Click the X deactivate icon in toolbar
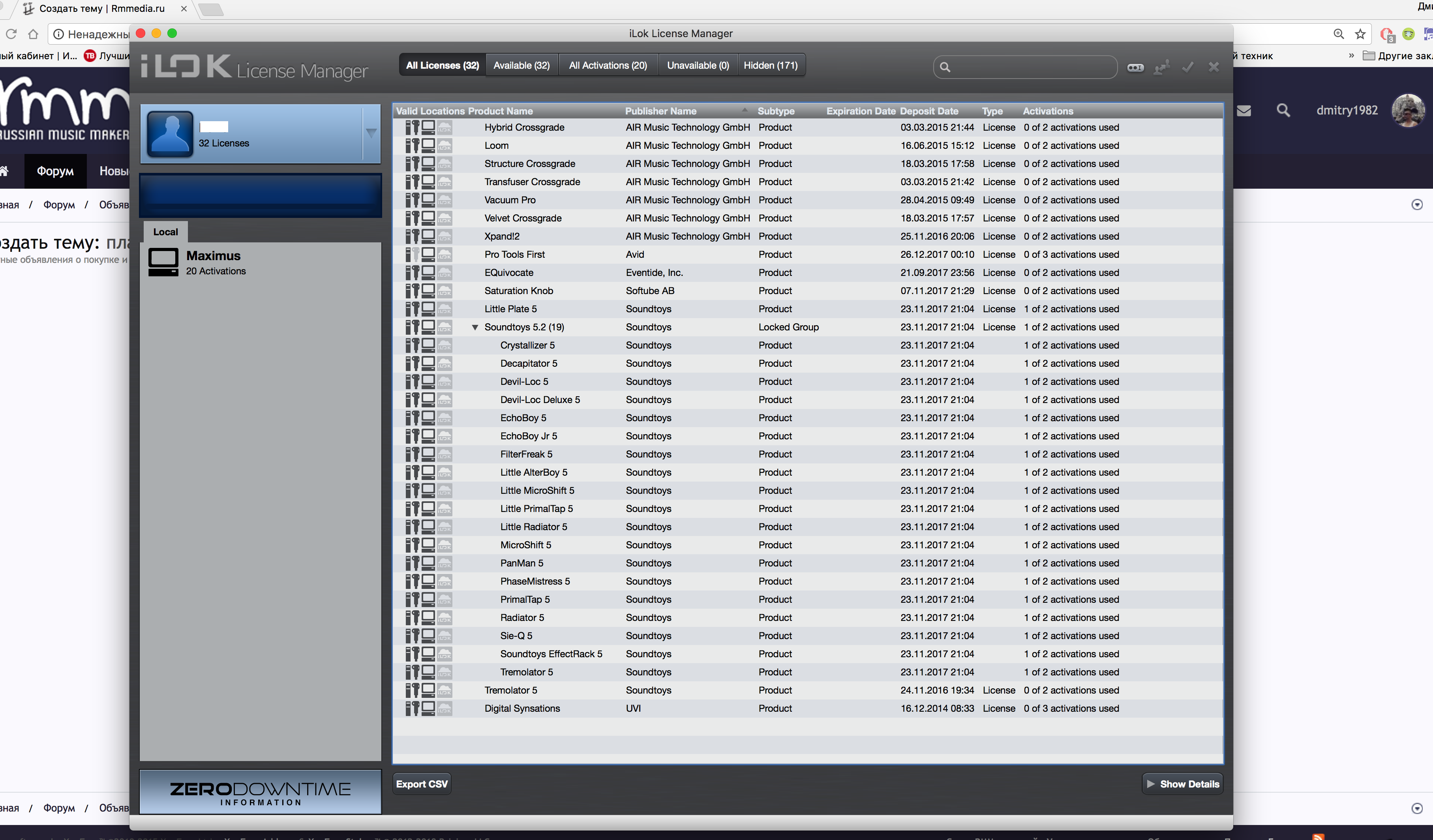The width and height of the screenshot is (1433, 840). (x=1214, y=67)
